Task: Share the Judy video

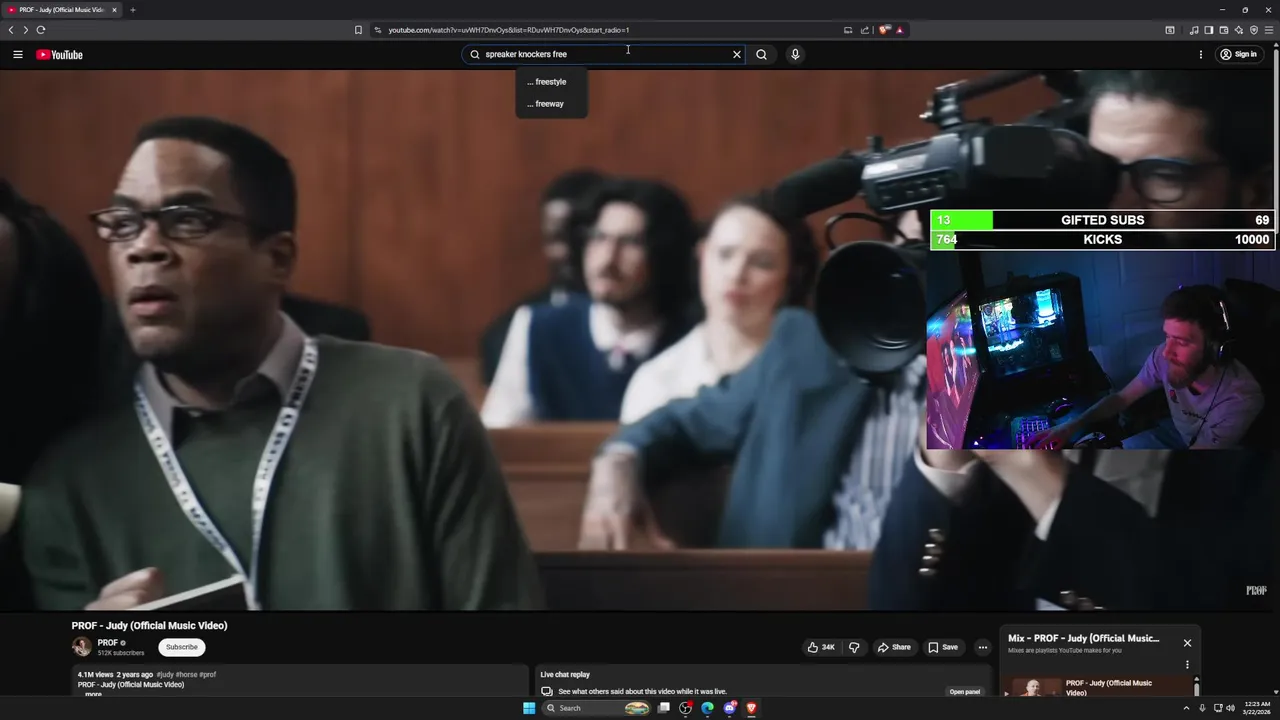Action: tap(894, 647)
